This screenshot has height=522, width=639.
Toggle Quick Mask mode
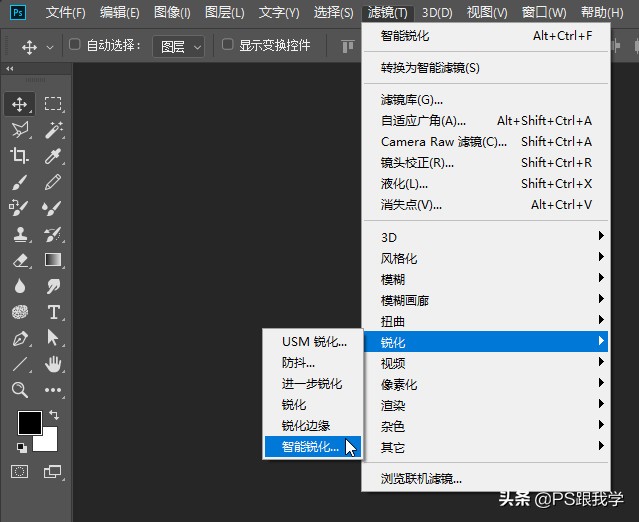point(20,472)
